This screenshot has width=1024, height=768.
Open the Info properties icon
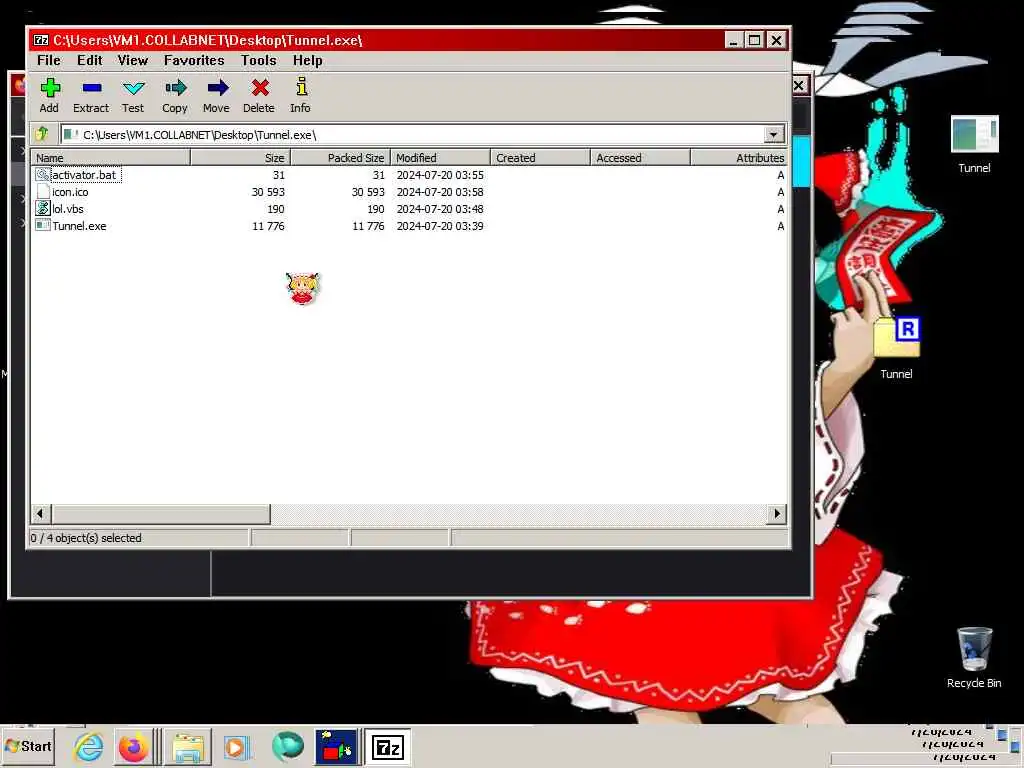(301, 87)
